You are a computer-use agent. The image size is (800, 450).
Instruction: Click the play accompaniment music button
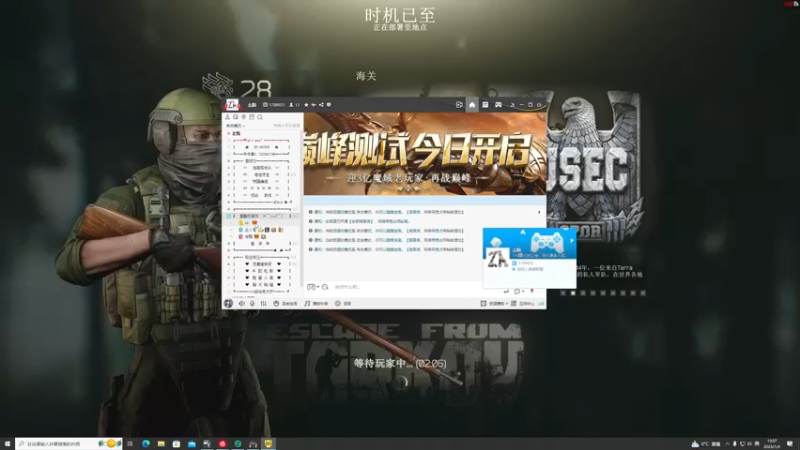pyautogui.click(x=316, y=304)
